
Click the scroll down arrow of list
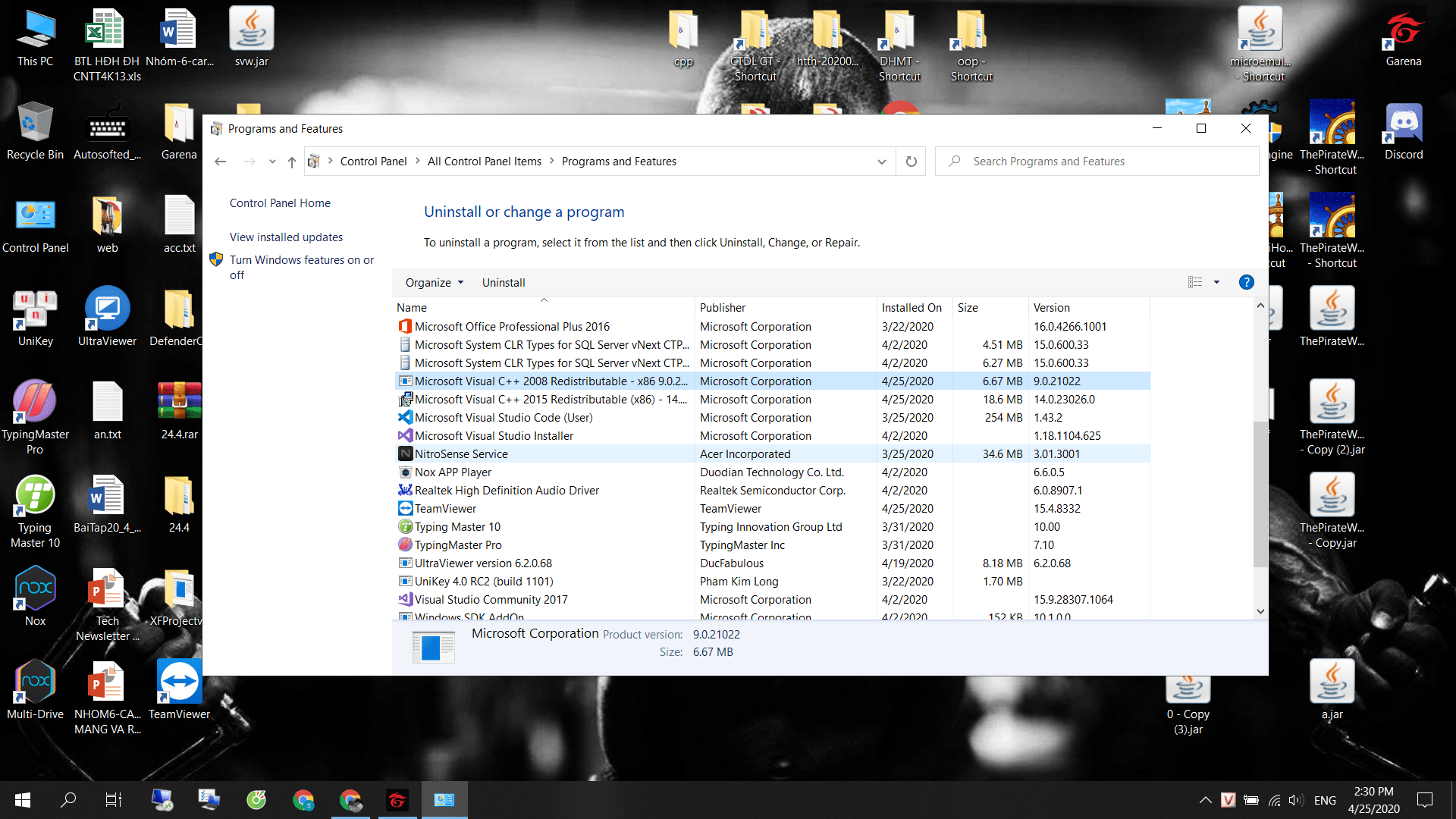click(x=1260, y=611)
